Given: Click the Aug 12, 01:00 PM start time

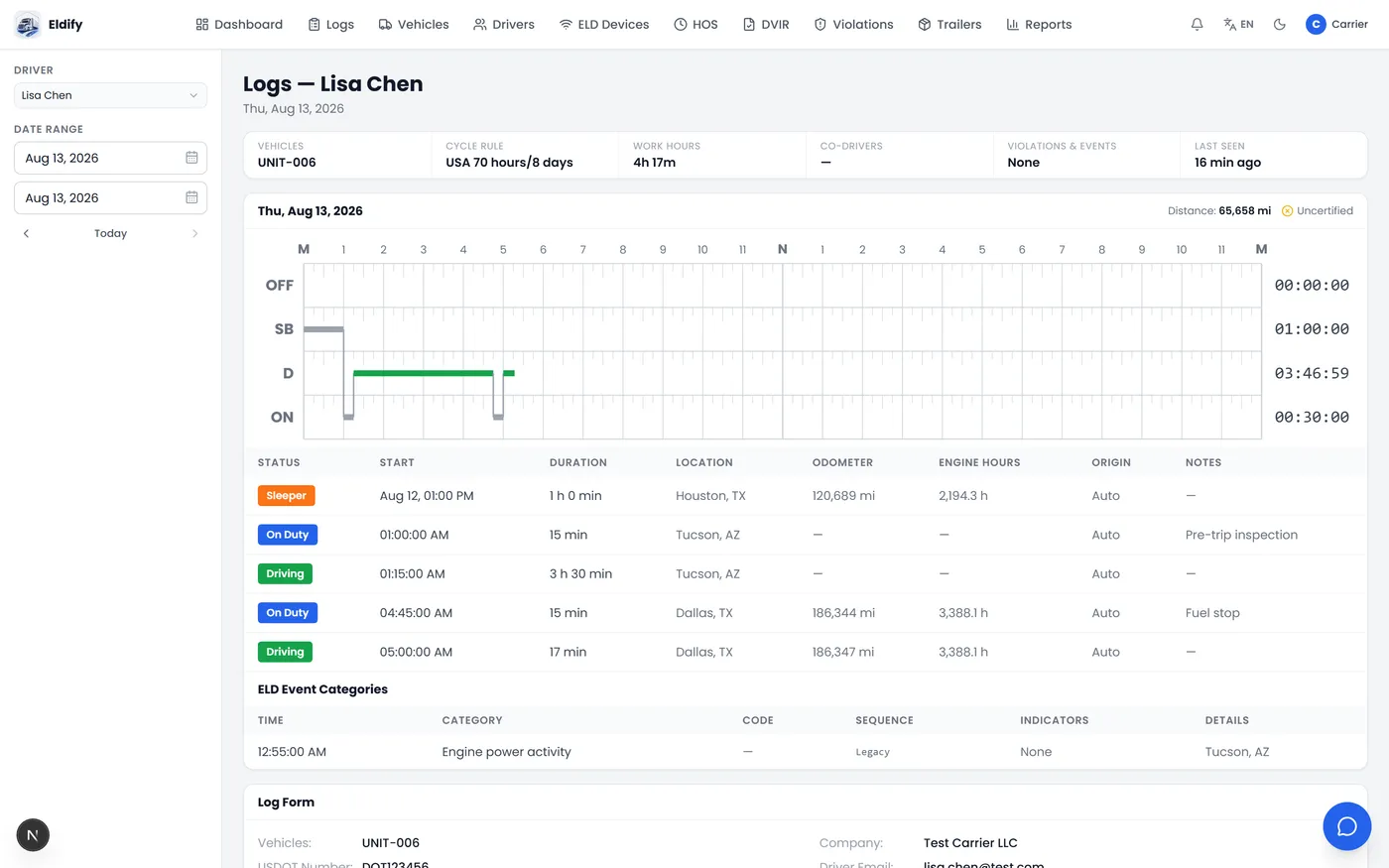Looking at the screenshot, I should click(427, 496).
